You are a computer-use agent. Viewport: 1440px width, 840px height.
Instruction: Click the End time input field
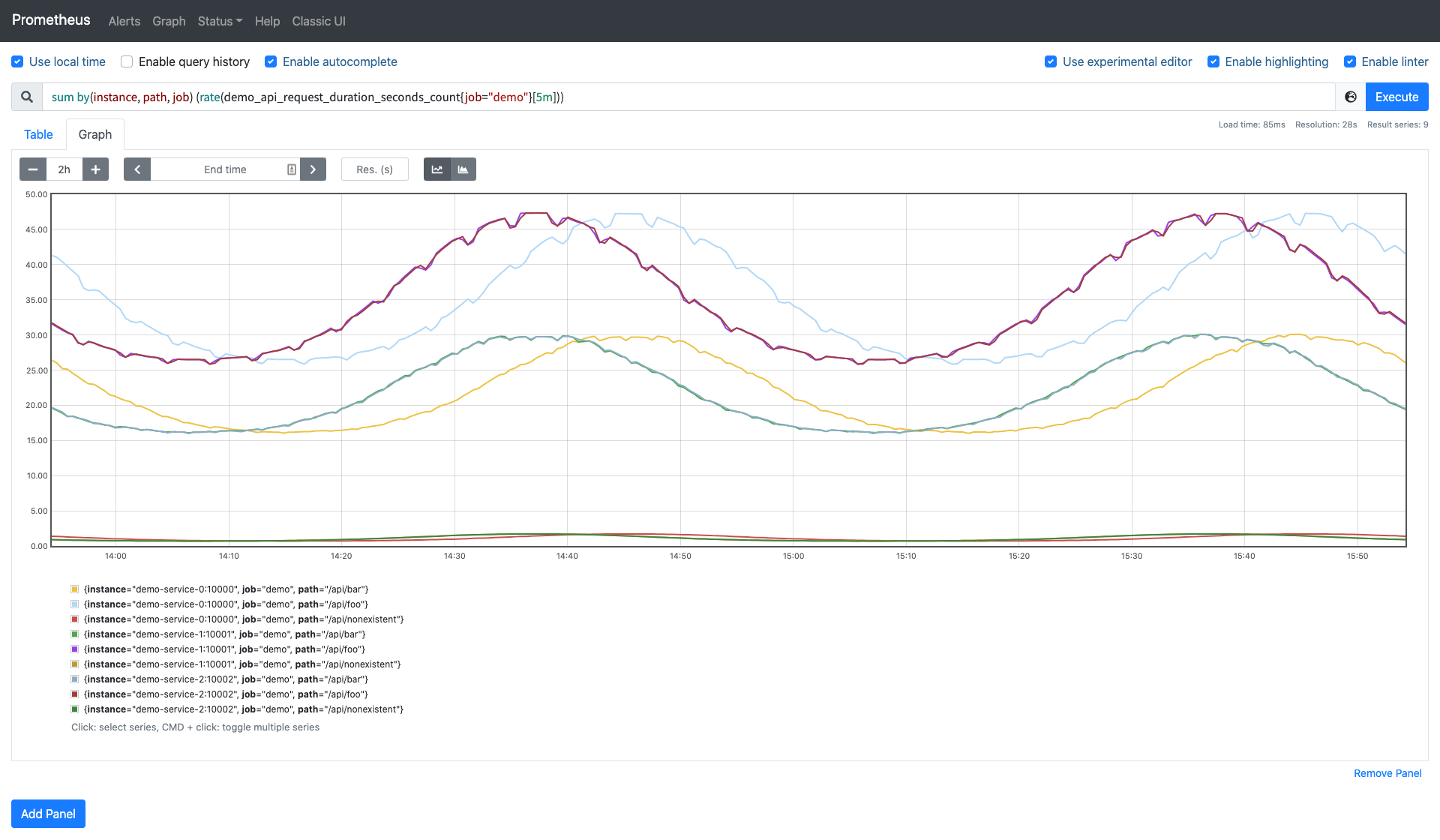point(225,169)
